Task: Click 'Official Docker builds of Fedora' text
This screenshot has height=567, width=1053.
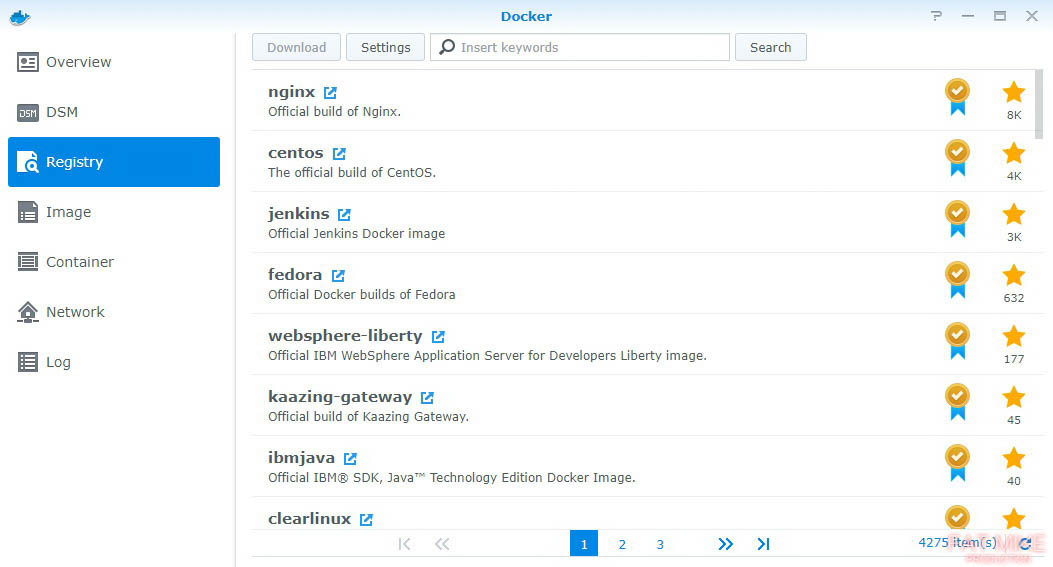Action: [361, 295]
